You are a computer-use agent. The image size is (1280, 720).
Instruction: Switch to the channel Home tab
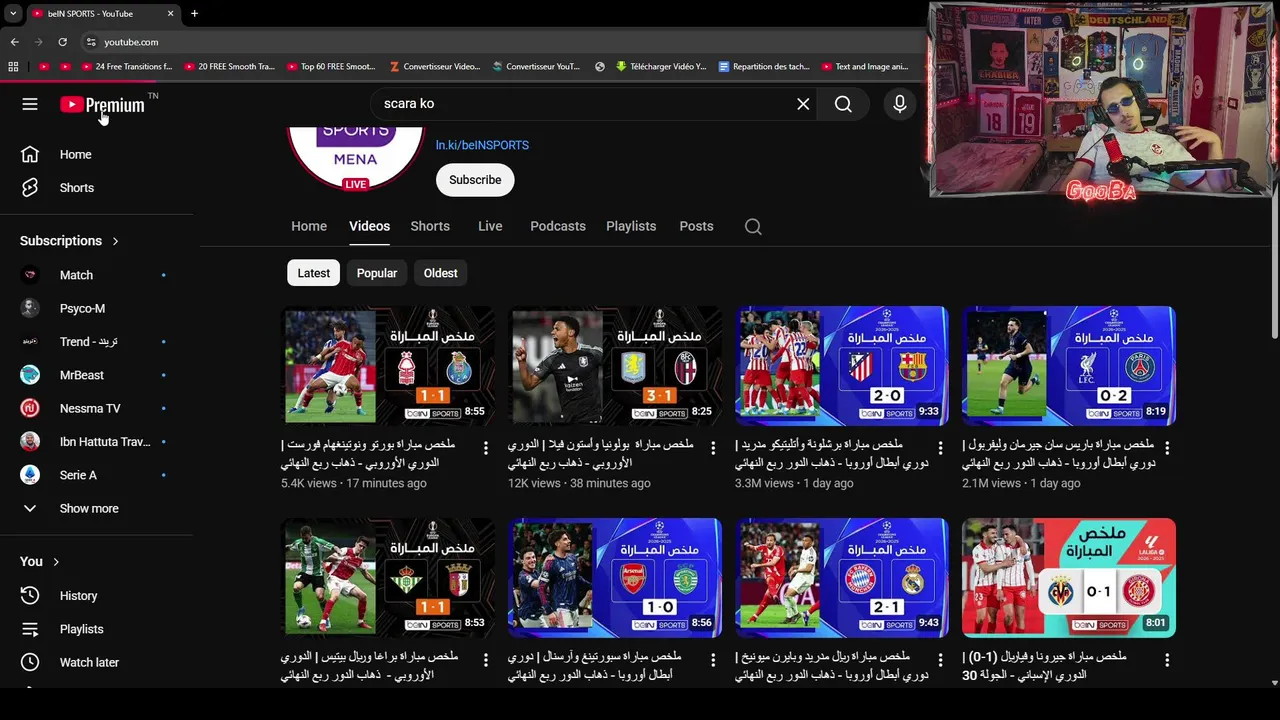click(309, 227)
